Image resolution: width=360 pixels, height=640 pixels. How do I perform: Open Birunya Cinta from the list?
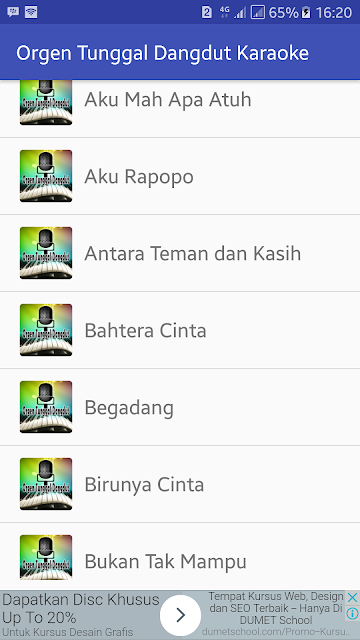[x=180, y=484]
